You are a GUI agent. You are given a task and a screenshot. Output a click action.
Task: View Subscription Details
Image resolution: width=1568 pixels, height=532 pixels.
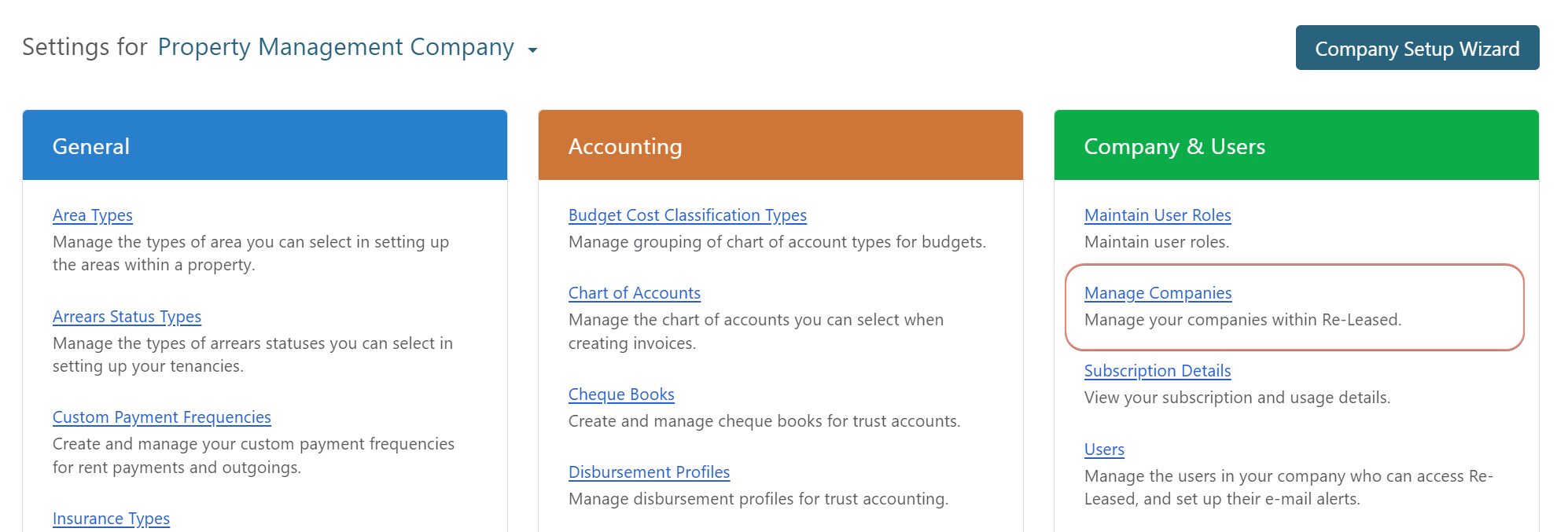click(1157, 371)
